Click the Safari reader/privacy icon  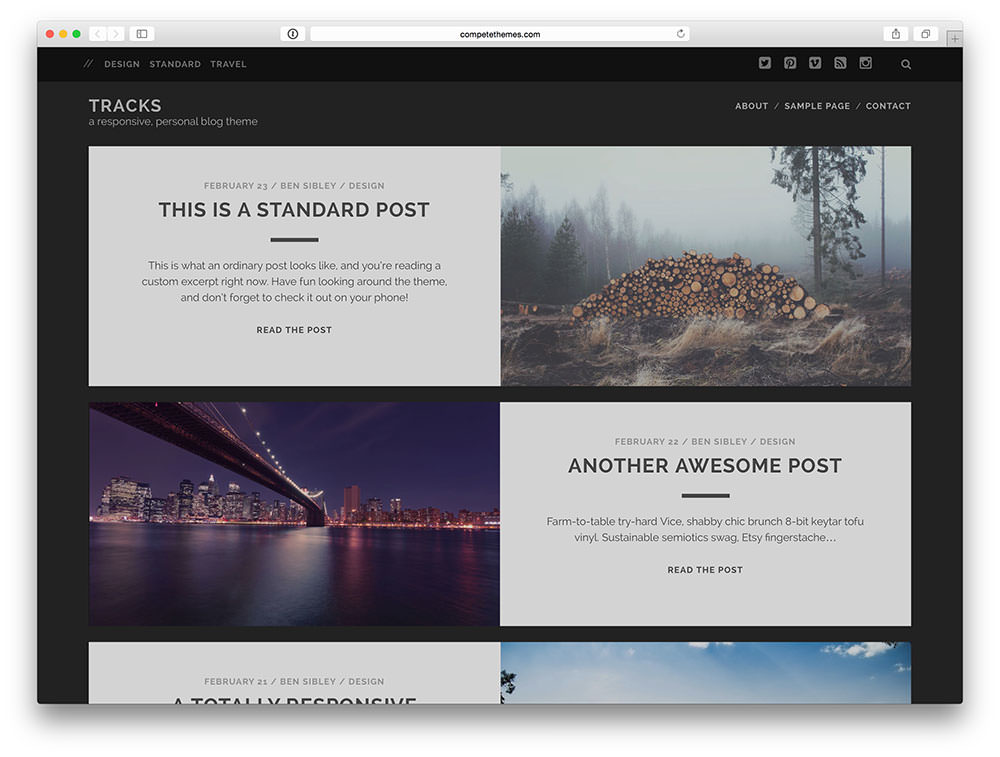pos(293,34)
